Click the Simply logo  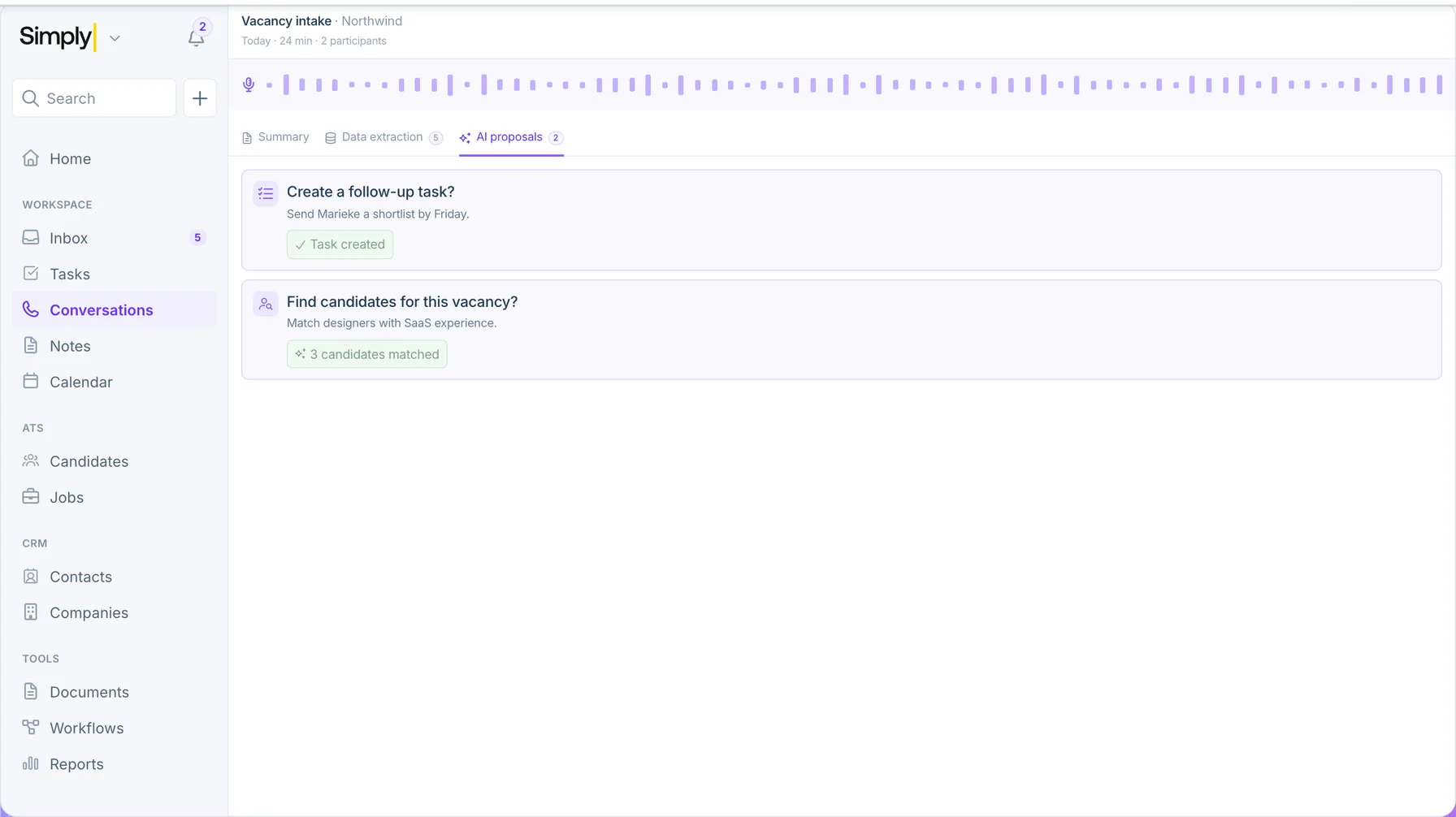(x=58, y=37)
